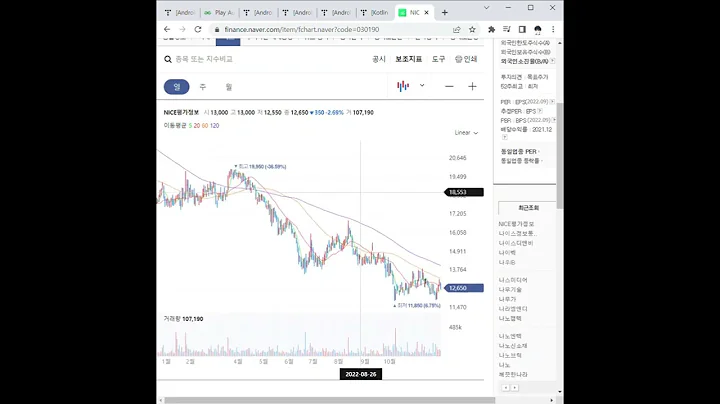Zoom in the chart with plus icon
This screenshot has height=404, width=720.
click(x=472, y=86)
